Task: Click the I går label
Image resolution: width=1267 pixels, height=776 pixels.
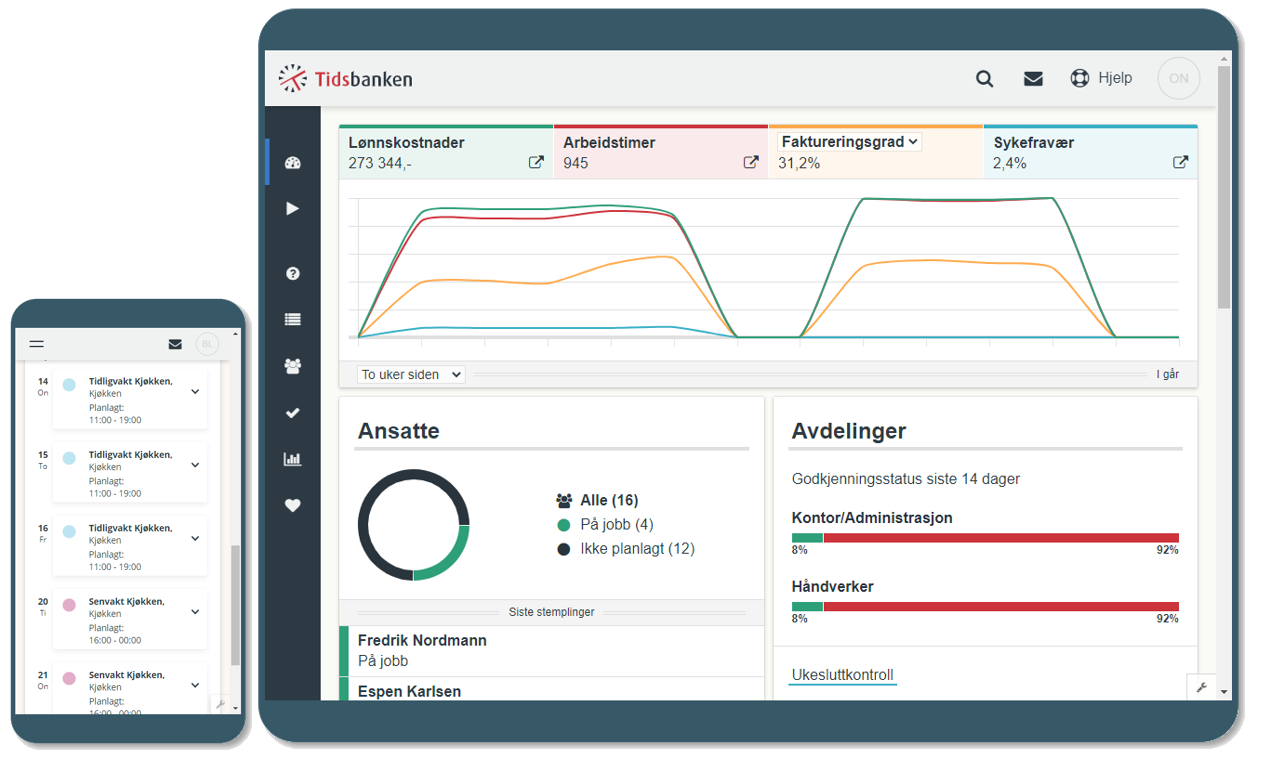Action: tap(1168, 374)
